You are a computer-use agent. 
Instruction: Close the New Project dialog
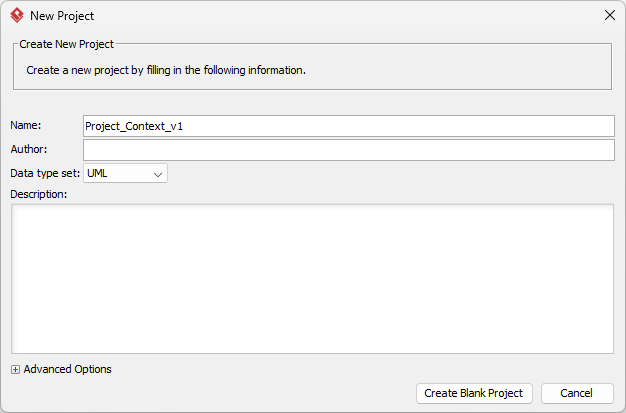tap(610, 16)
